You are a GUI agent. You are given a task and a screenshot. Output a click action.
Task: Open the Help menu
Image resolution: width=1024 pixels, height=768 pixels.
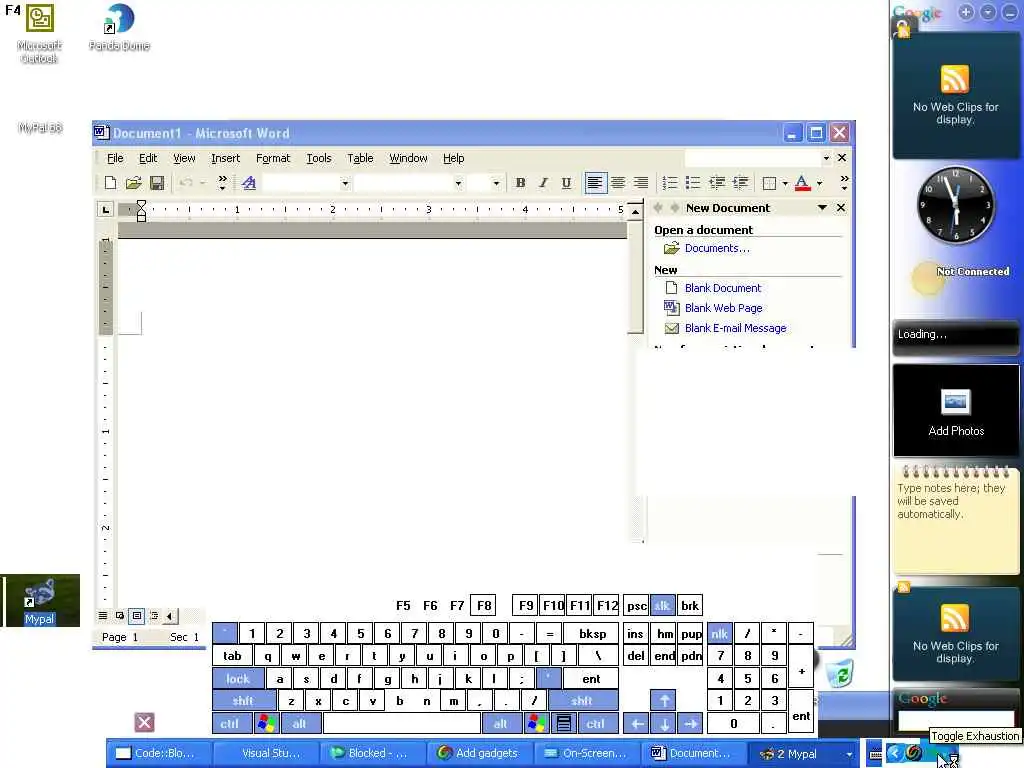[x=453, y=158]
